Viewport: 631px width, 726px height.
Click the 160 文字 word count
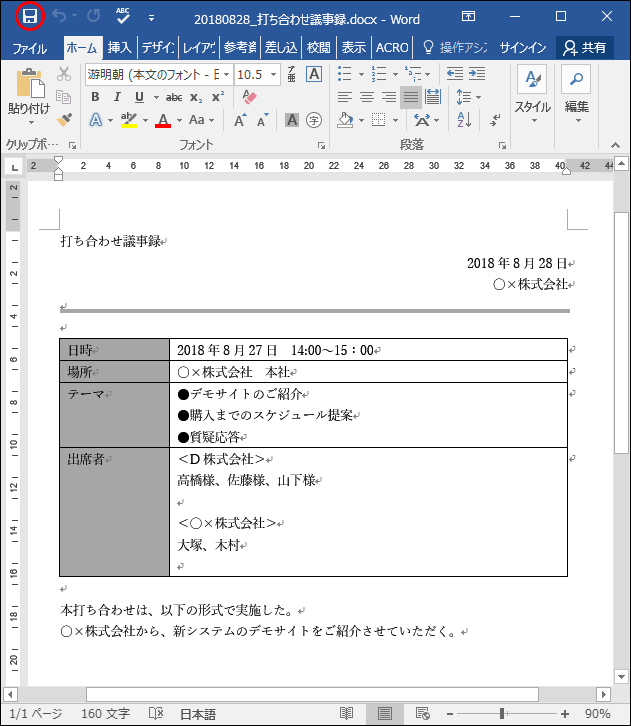click(x=105, y=713)
